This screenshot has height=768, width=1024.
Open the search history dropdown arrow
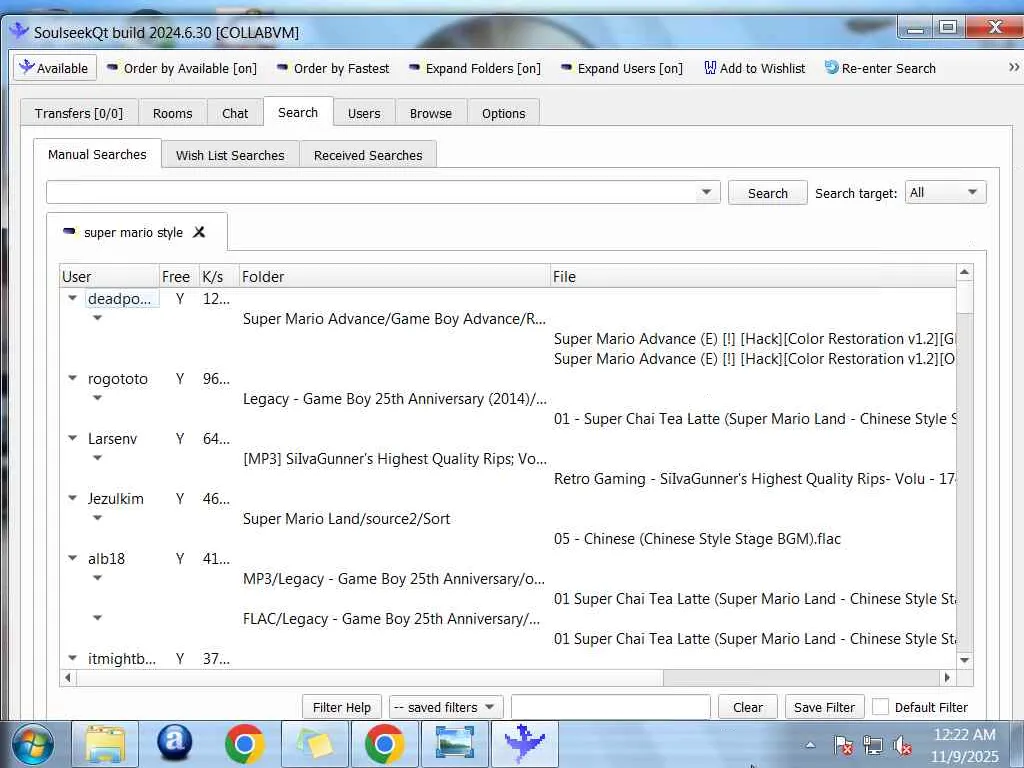(x=706, y=193)
